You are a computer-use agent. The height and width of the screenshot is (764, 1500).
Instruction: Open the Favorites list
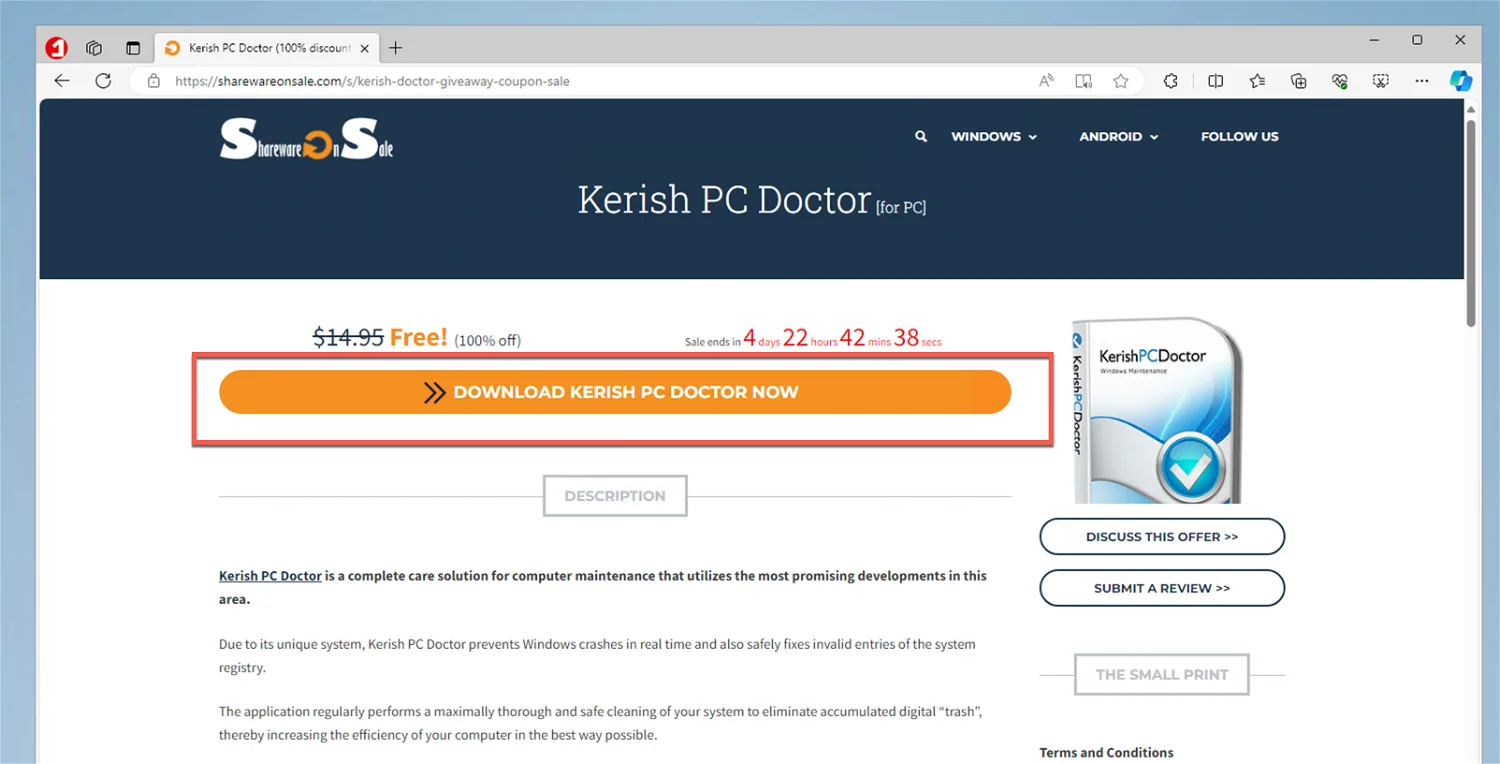tap(1257, 81)
